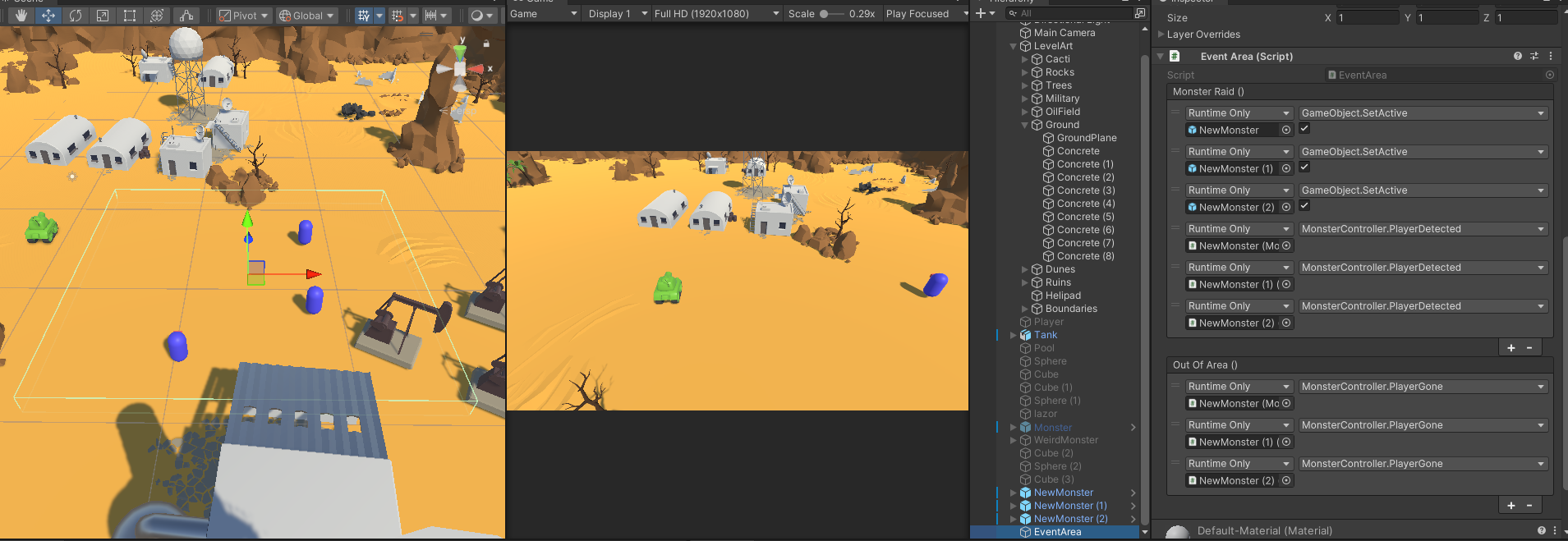Screen dimensions: 1568x541
Task: Remove a listener from Monster Raid event
Action: 1529,348
